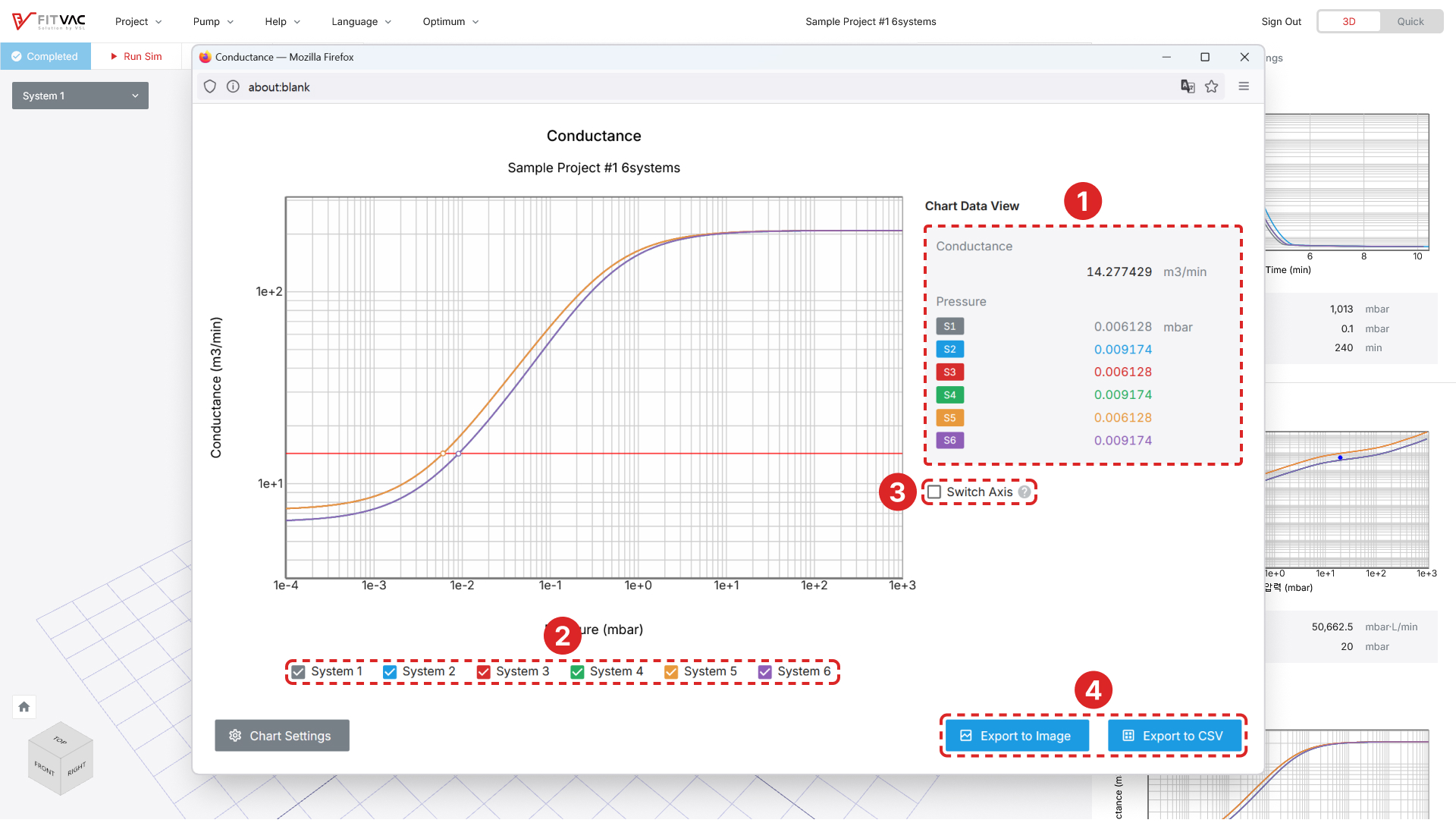Toggle the System 2 checkbox
Viewport: 1456px width, 823px height.
(390, 672)
